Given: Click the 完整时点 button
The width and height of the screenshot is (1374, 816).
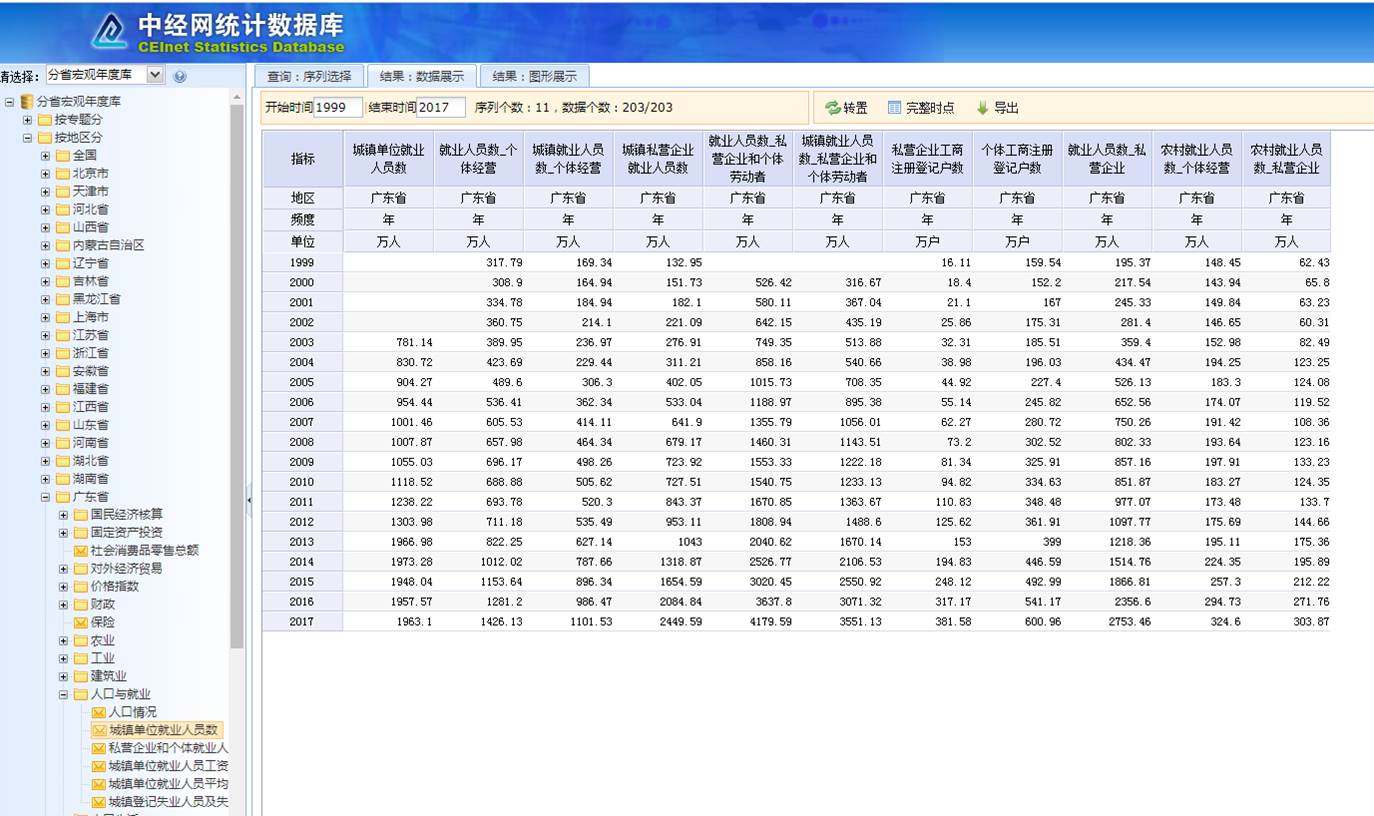Looking at the screenshot, I should 920,108.
